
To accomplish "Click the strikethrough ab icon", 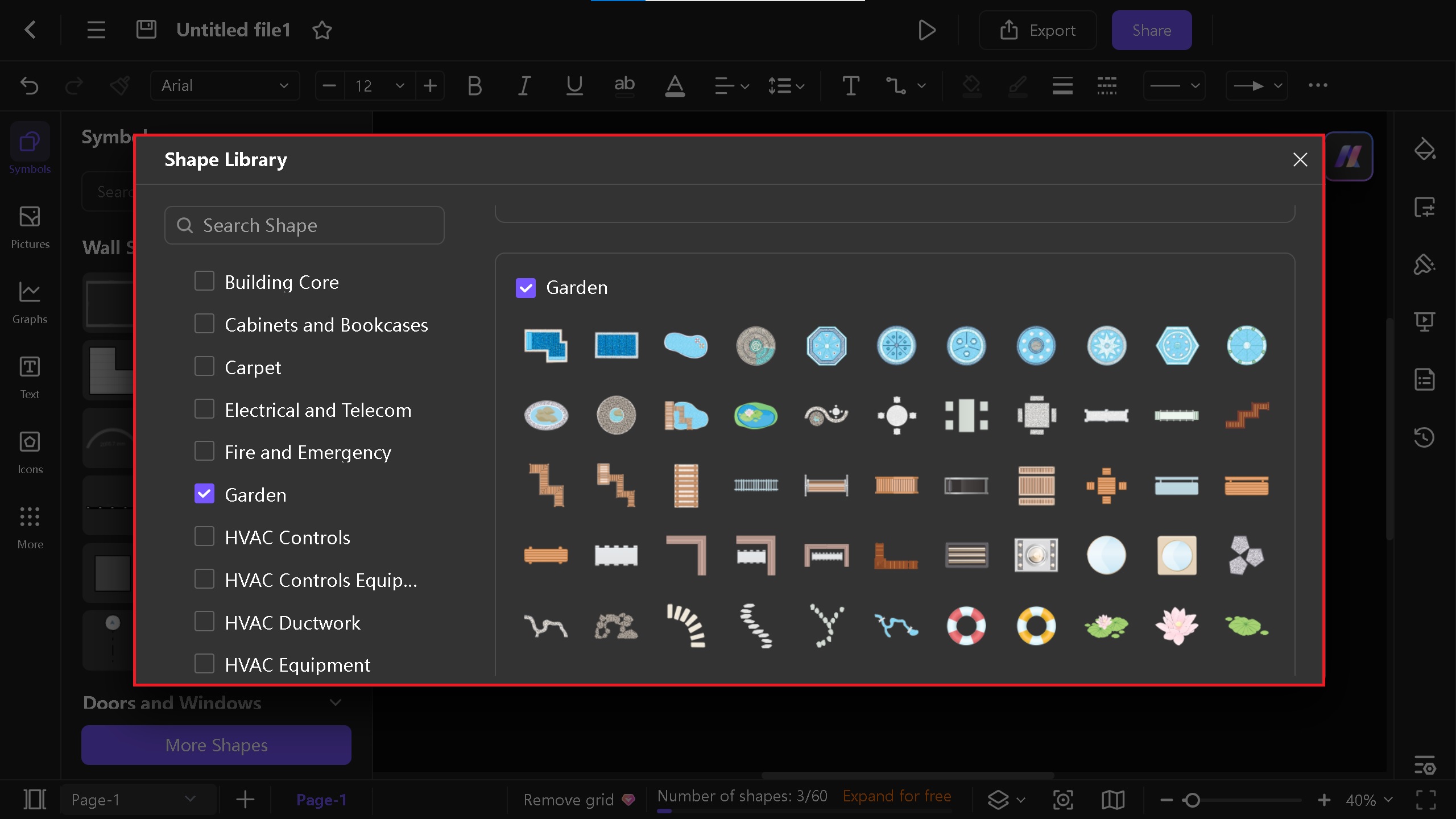I will 624,86.
